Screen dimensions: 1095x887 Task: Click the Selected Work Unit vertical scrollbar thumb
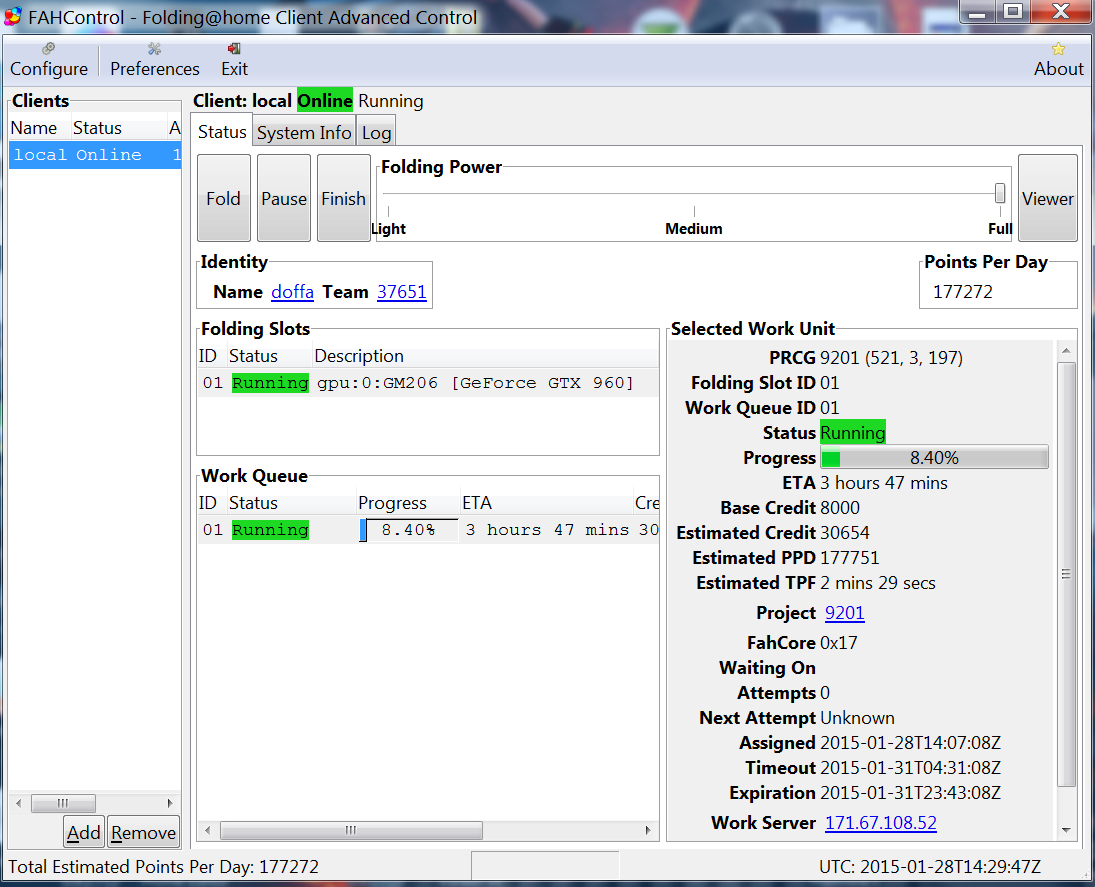(x=1066, y=574)
